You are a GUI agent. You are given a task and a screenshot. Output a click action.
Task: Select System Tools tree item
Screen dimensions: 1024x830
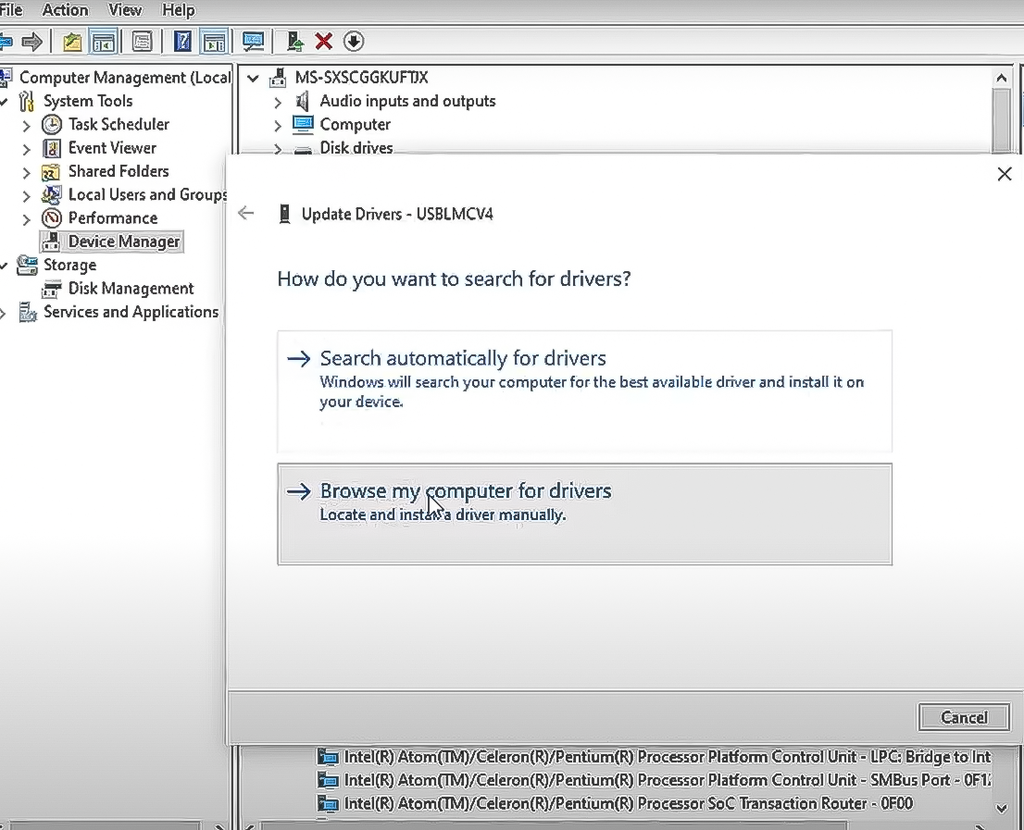[x=88, y=101]
